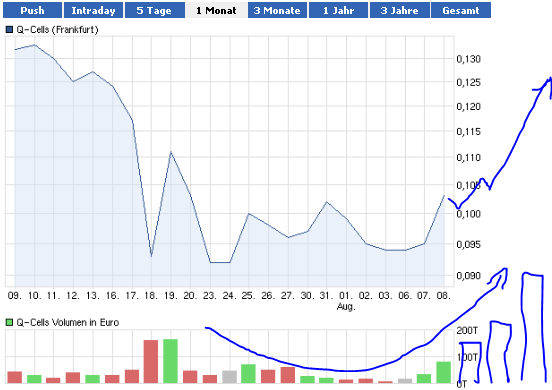552x390 pixels.
Task: Click the 0,125 price axis label
Action: pyautogui.click(x=469, y=82)
